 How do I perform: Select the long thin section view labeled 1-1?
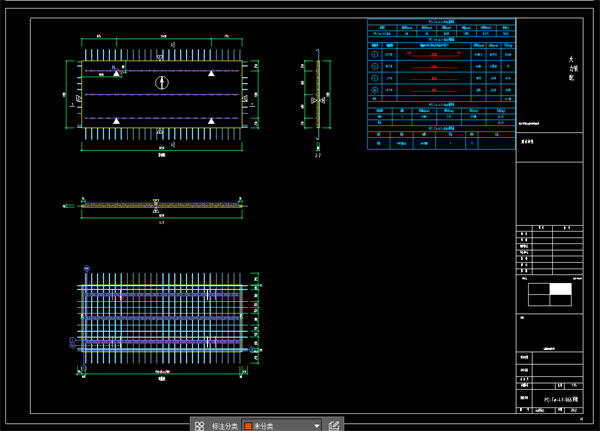coord(161,206)
